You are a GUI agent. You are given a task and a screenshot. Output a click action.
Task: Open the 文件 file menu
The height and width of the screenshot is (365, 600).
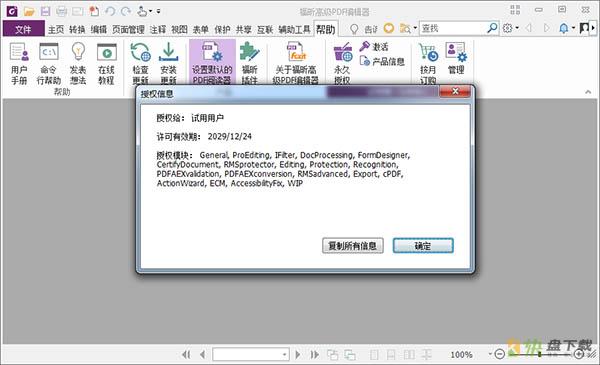[x=23, y=29]
